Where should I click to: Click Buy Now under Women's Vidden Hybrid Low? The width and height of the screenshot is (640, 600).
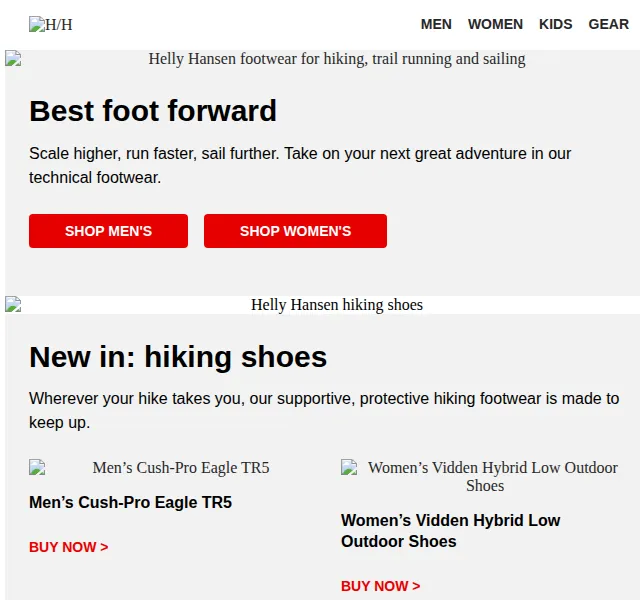[380, 586]
